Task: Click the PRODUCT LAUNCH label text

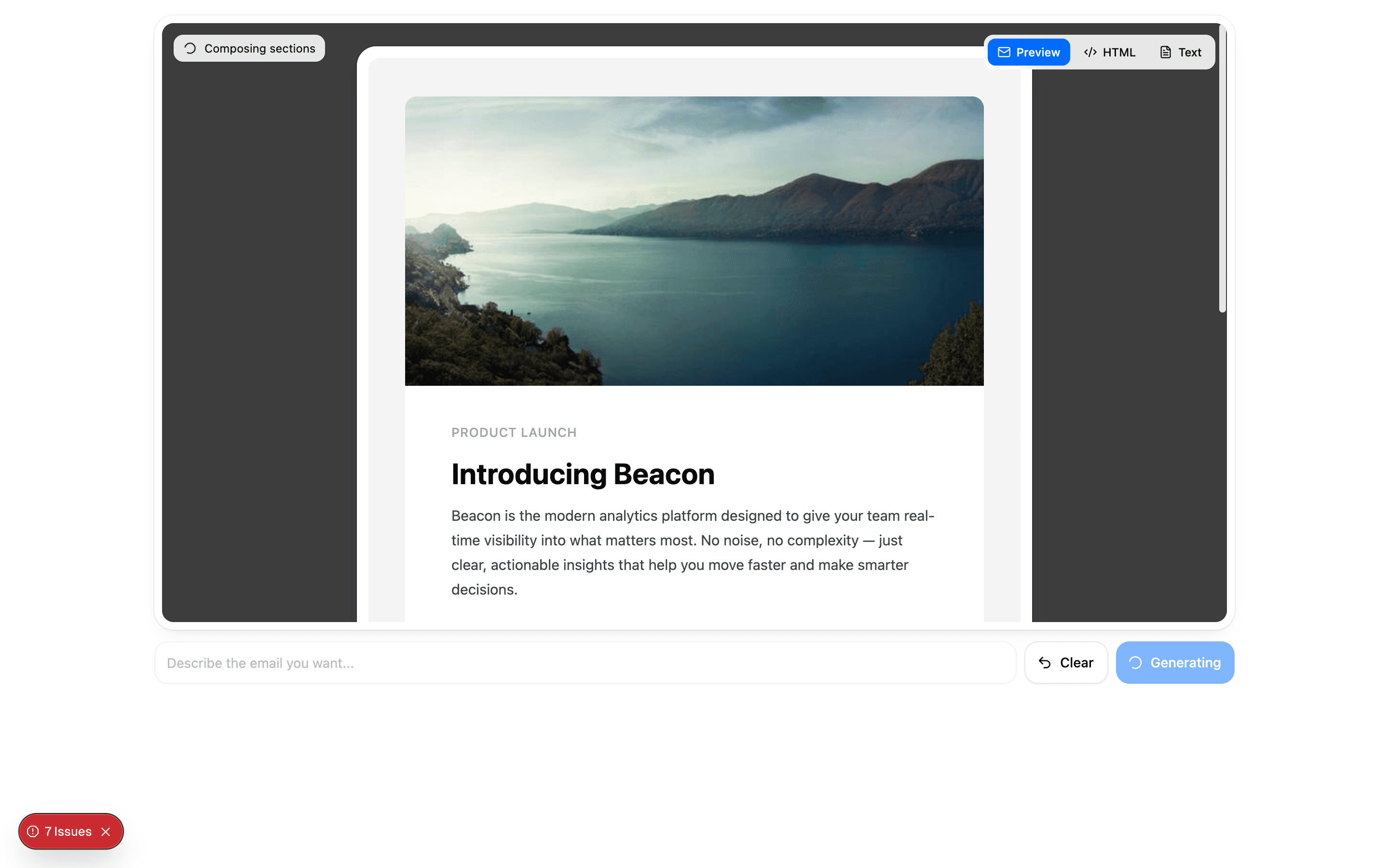Action: [x=513, y=432]
